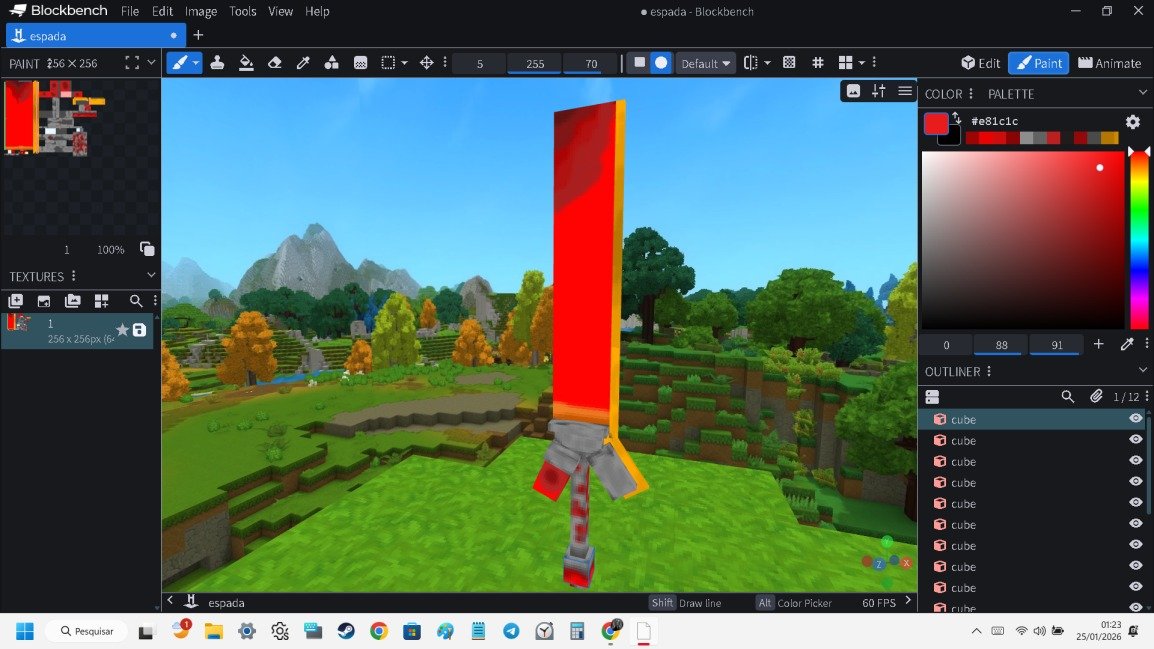Select the square brush shape
Image resolution: width=1154 pixels, height=649 pixels.
[640, 63]
